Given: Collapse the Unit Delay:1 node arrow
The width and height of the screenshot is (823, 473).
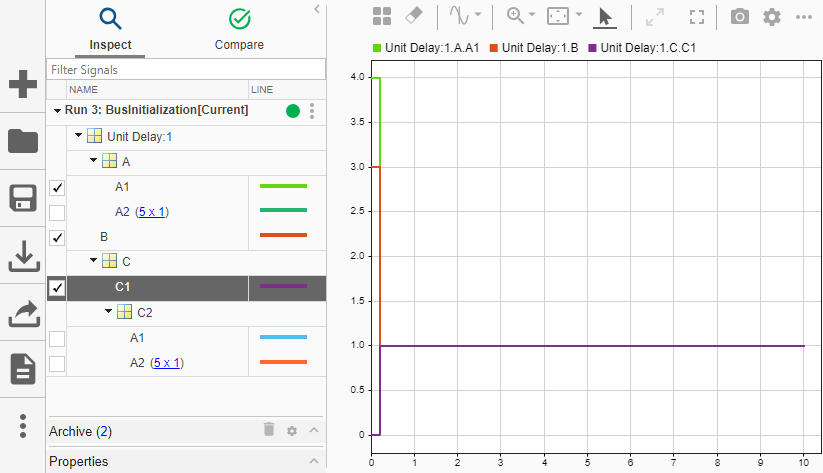Looking at the screenshot, I should pos(78,135).
